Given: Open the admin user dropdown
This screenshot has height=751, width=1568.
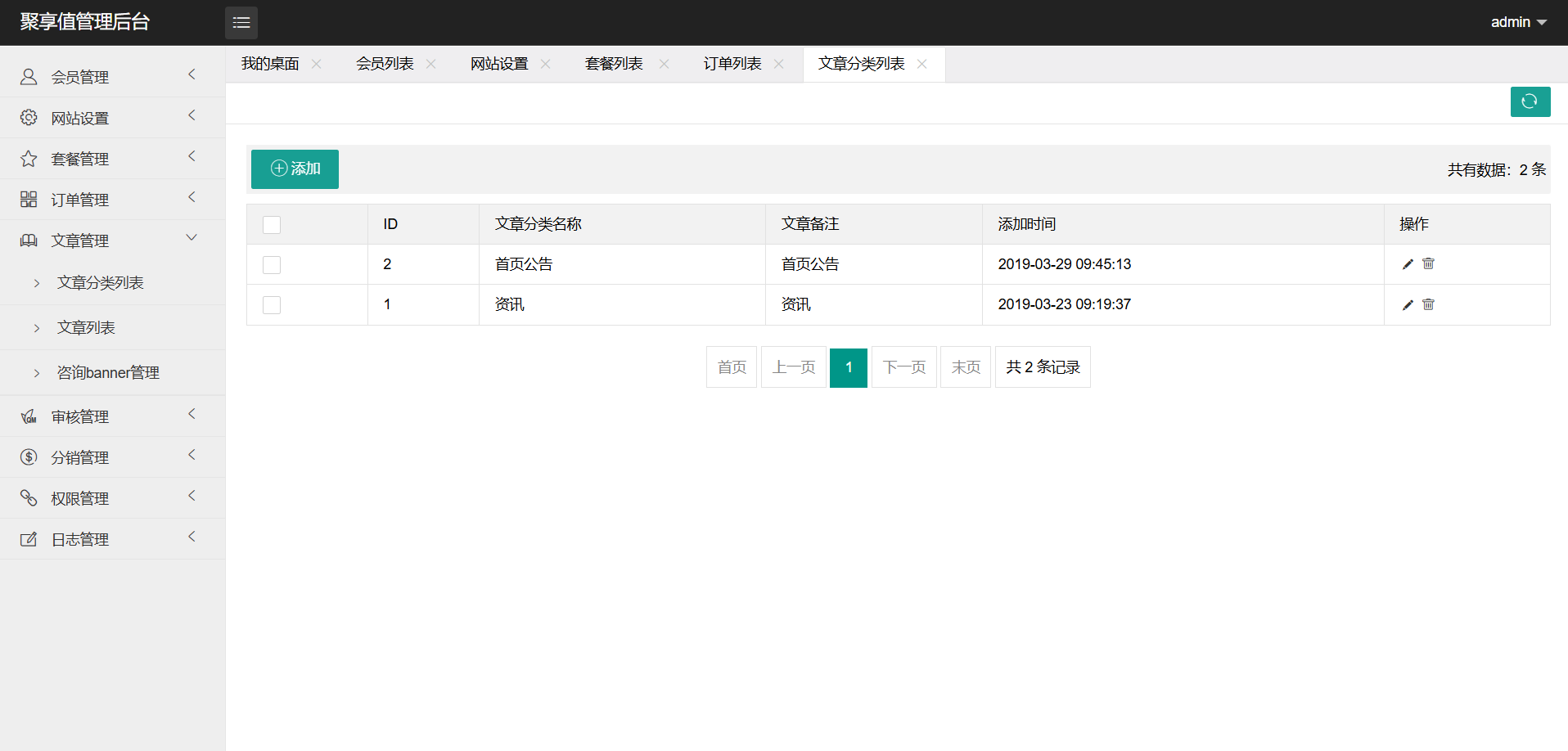Looking at the screenshot, I should pyautogui.click(x=1517, y=22).
